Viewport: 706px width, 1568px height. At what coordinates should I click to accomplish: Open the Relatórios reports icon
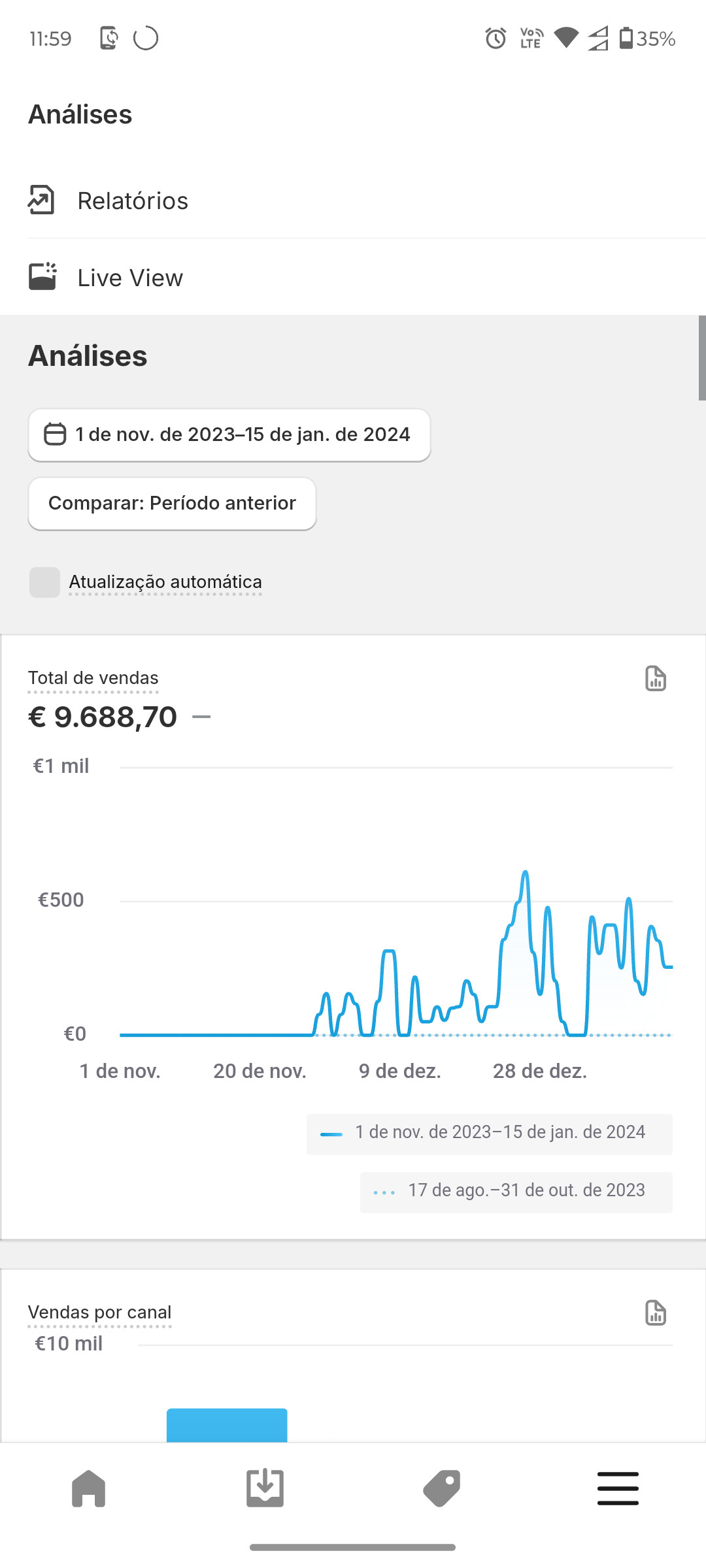click(41, 200)
